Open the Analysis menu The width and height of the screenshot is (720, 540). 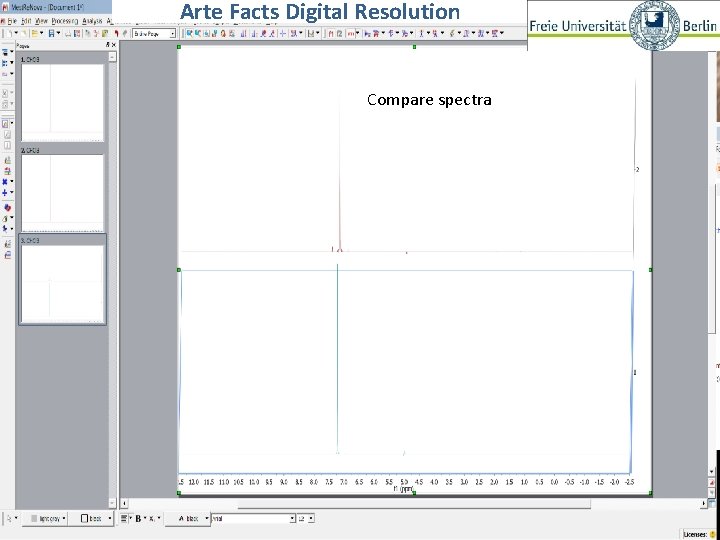point(92,21)
